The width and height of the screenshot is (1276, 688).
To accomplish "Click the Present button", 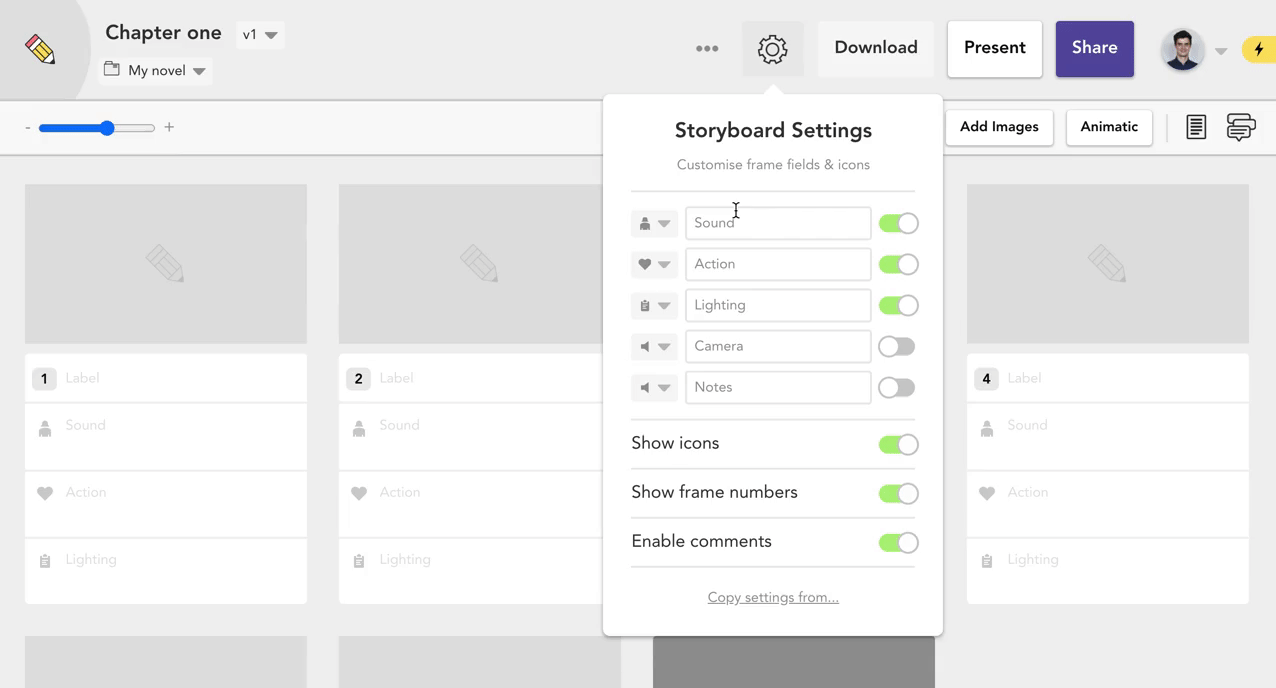I will tap(994, 47).
